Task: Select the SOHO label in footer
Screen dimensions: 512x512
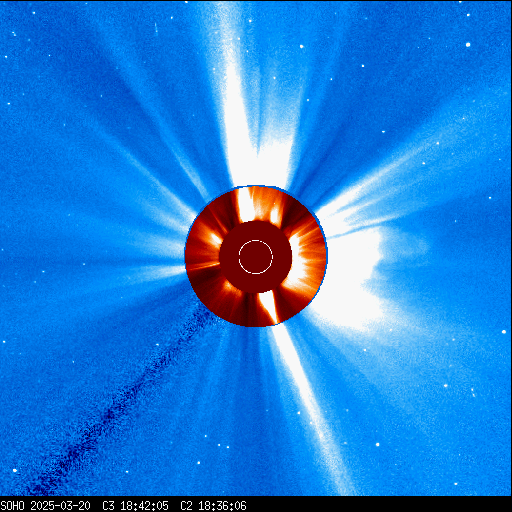Action: coord(12,506)
